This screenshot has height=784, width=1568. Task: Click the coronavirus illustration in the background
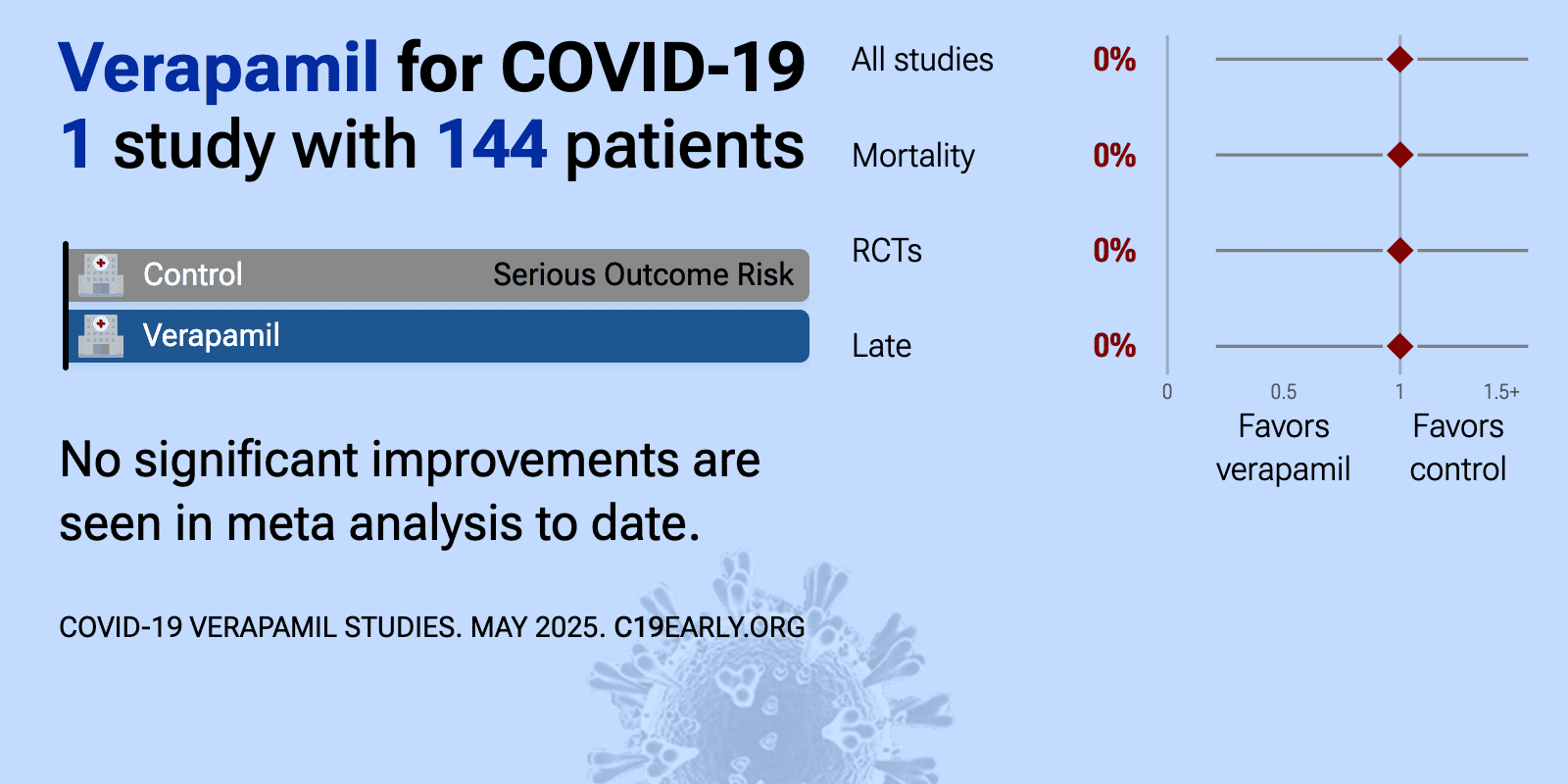(x=769, y=676)
